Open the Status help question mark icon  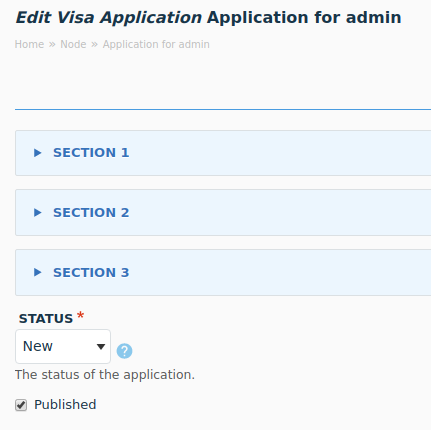click(x=124, y=351)
